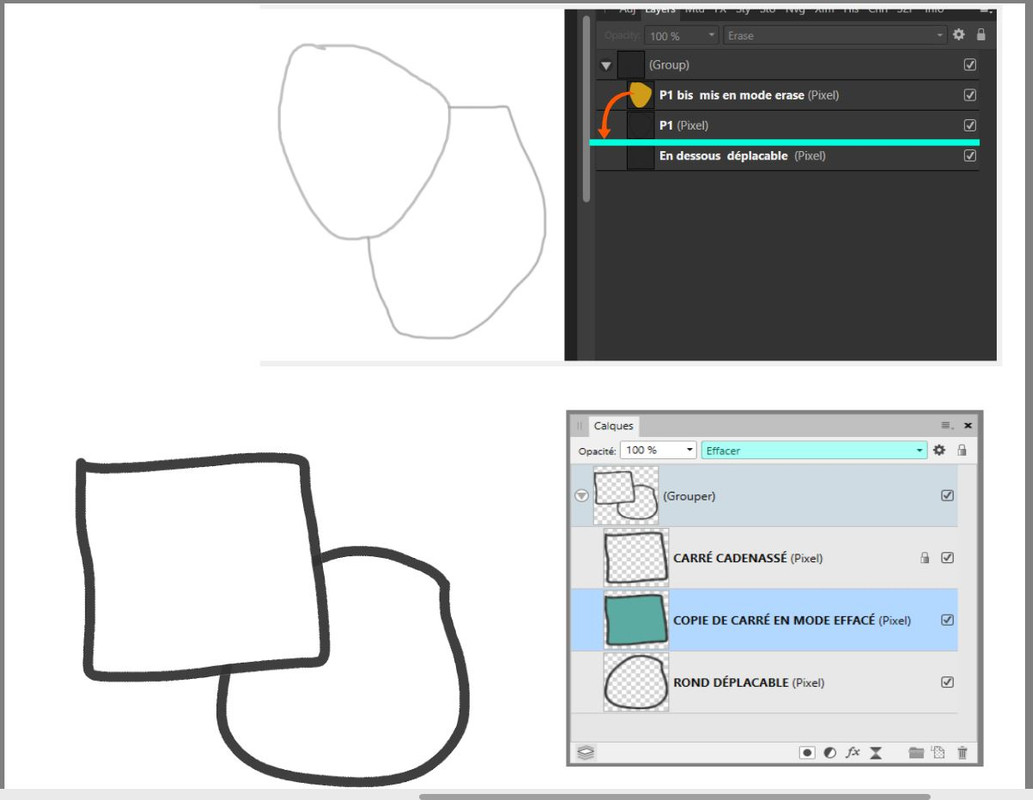Create a group folder in Calques footer
This screenshot has width=1033, height=800.
pos(916,753)
